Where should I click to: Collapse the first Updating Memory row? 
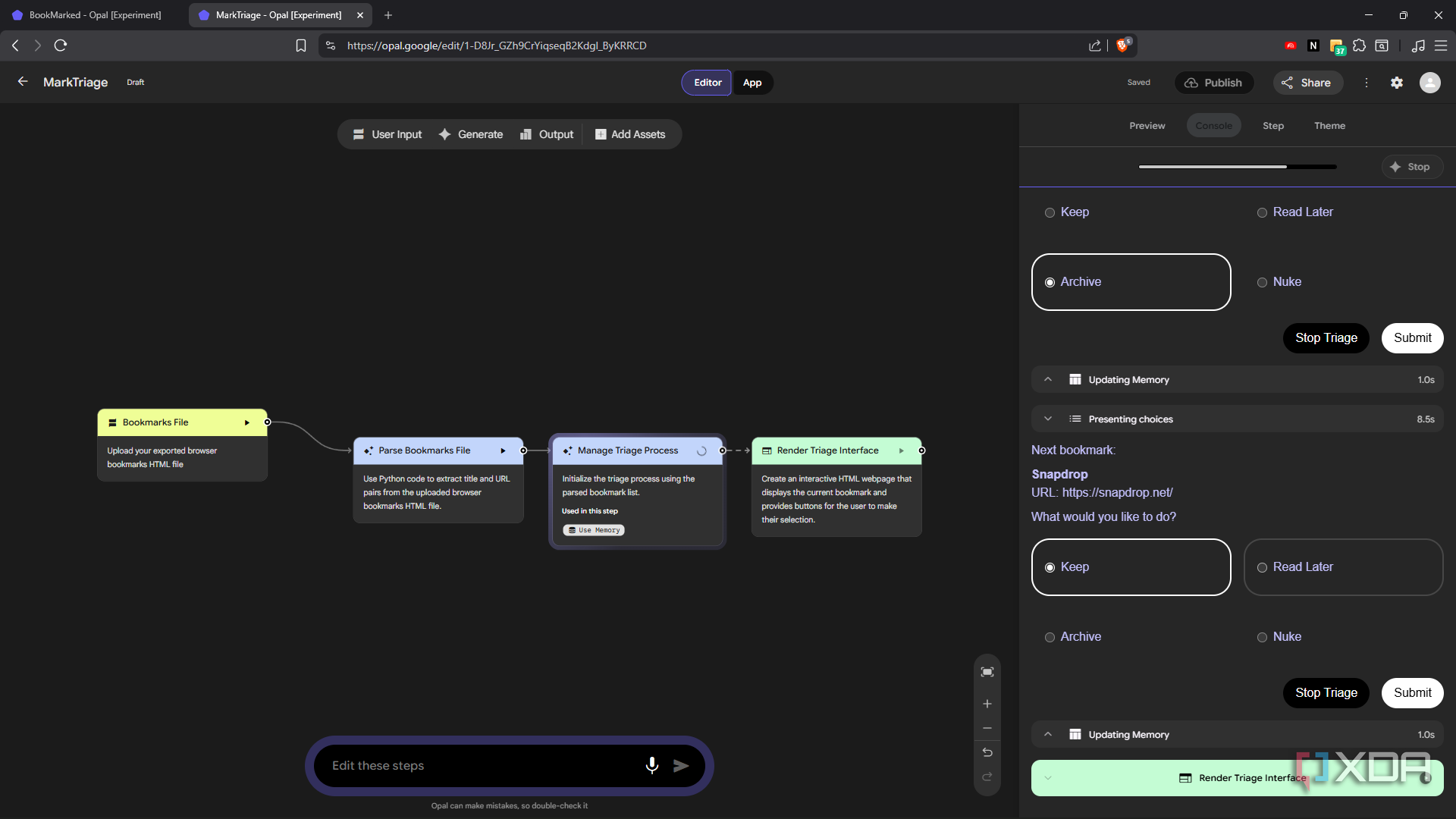[x=1048, y=379]
